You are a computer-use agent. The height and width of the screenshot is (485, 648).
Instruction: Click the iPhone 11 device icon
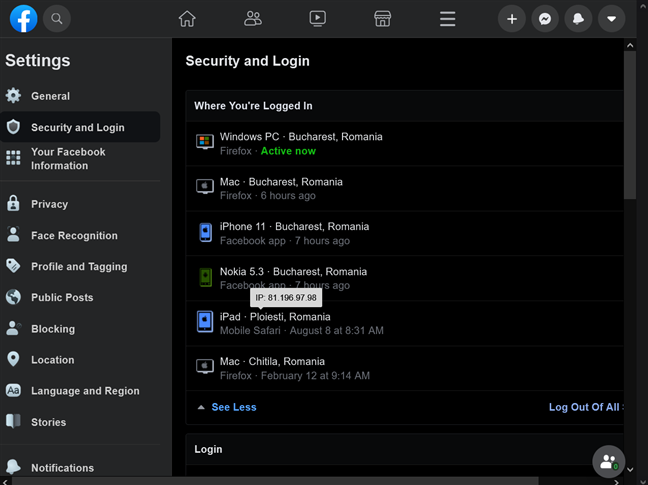(205, 233)
